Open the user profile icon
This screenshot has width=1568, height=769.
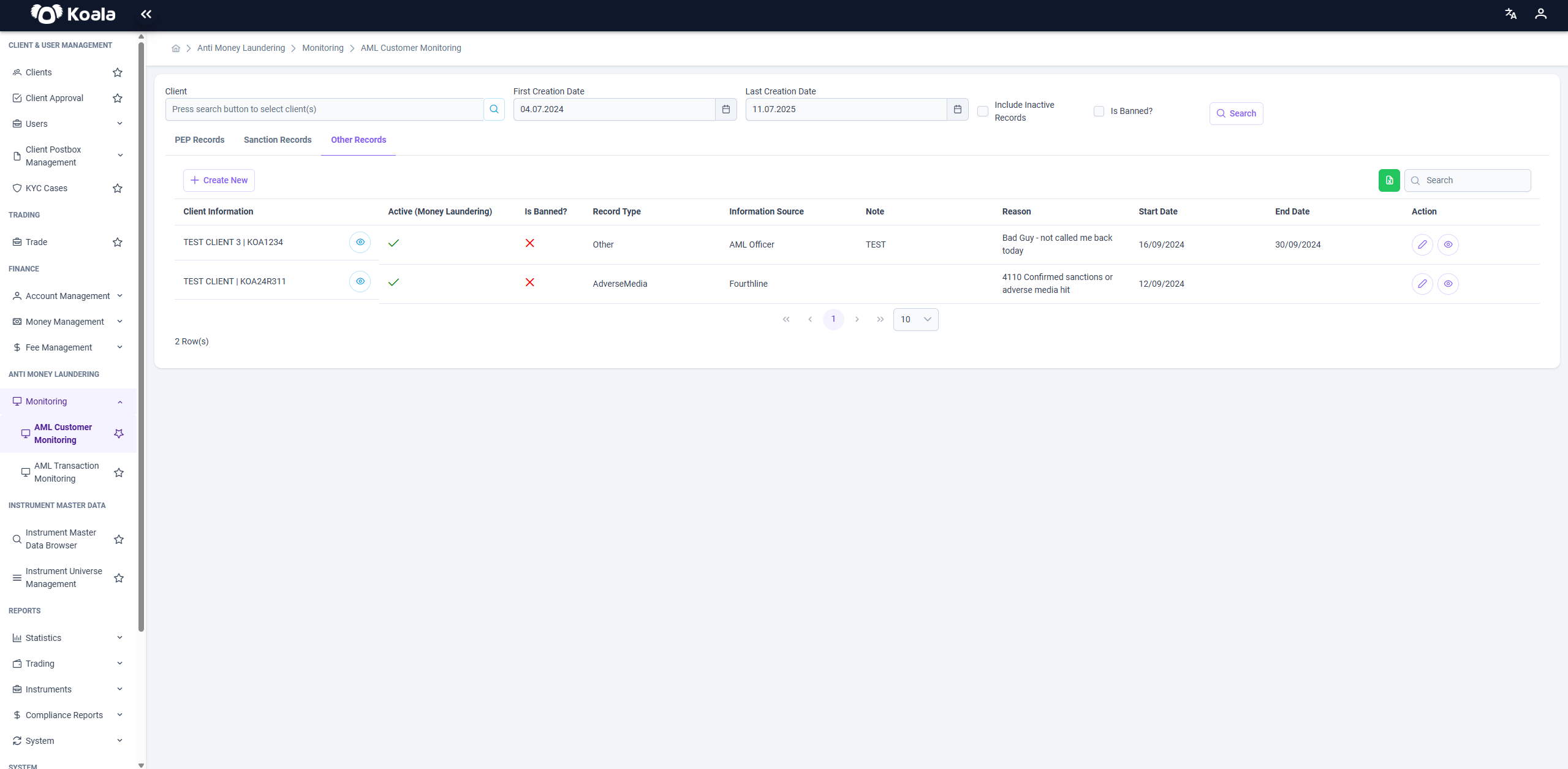pos(1540,14)
